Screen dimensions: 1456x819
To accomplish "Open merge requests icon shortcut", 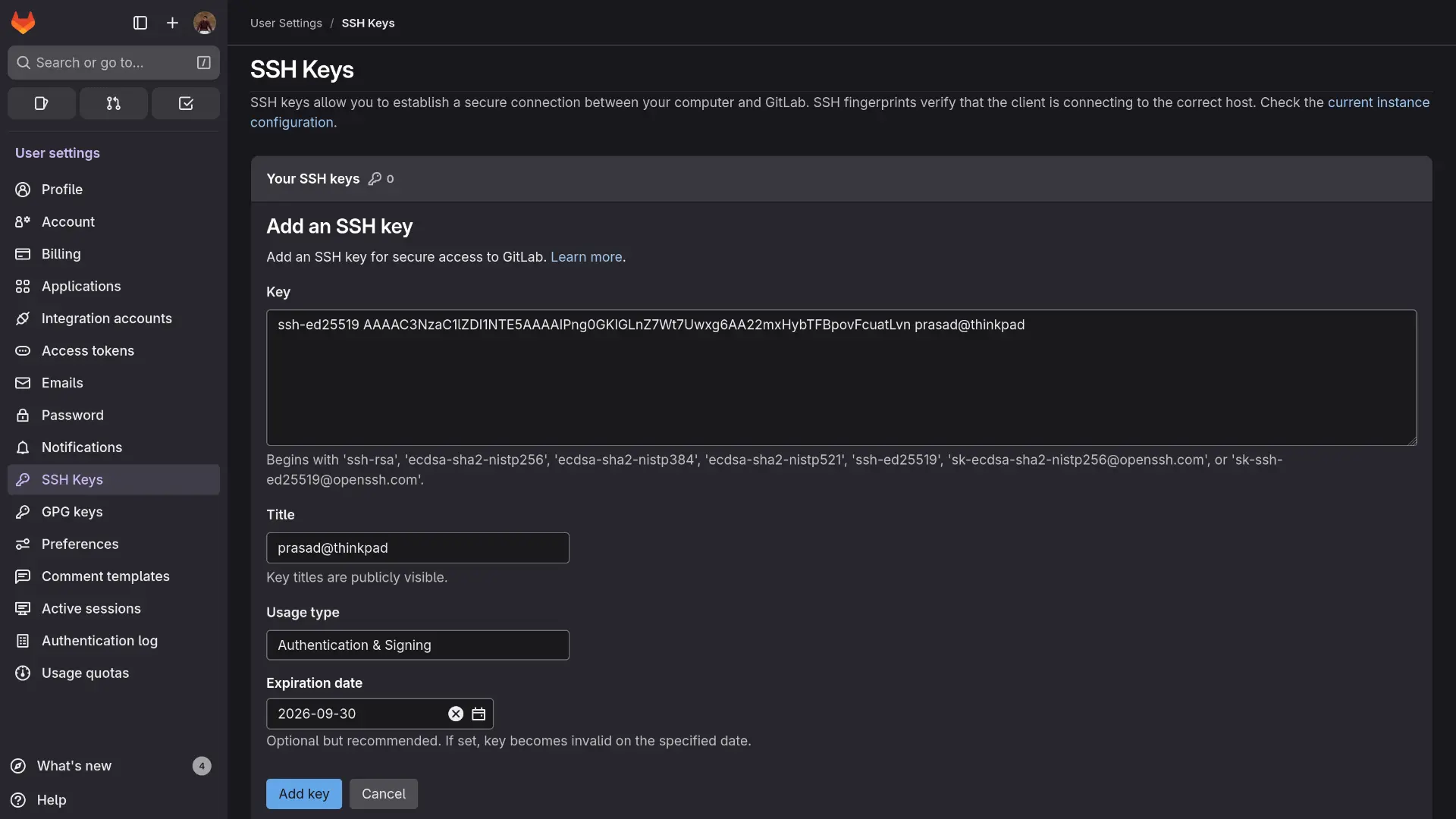I will (x=113, y=103).
